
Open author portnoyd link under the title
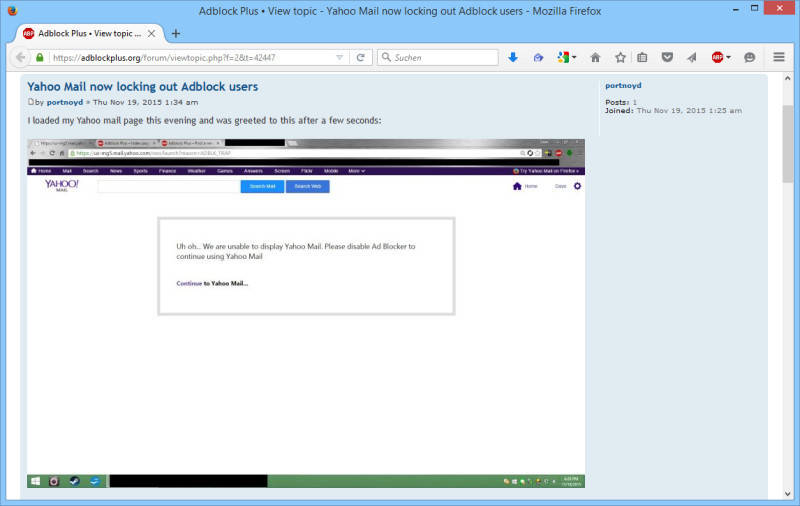65,103
